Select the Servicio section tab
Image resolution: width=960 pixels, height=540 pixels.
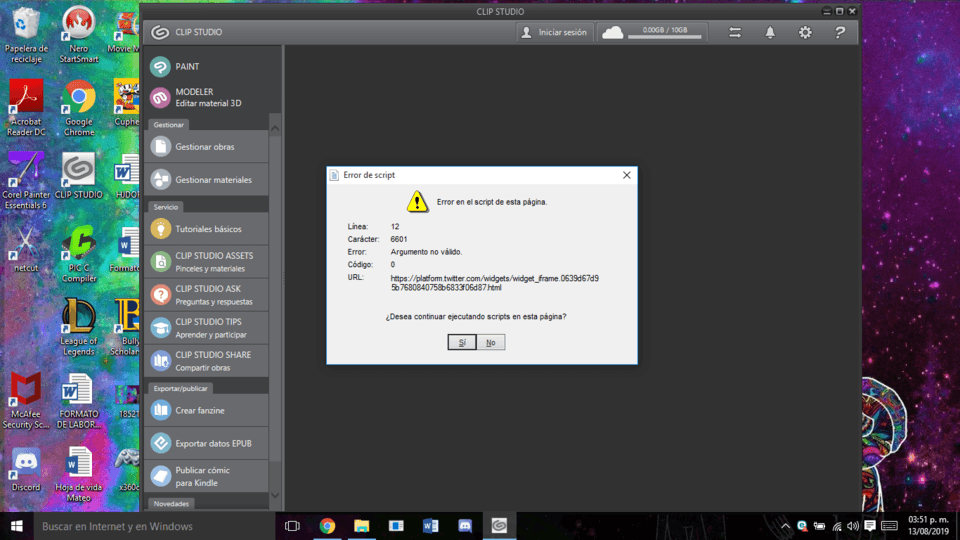(166, 207)
